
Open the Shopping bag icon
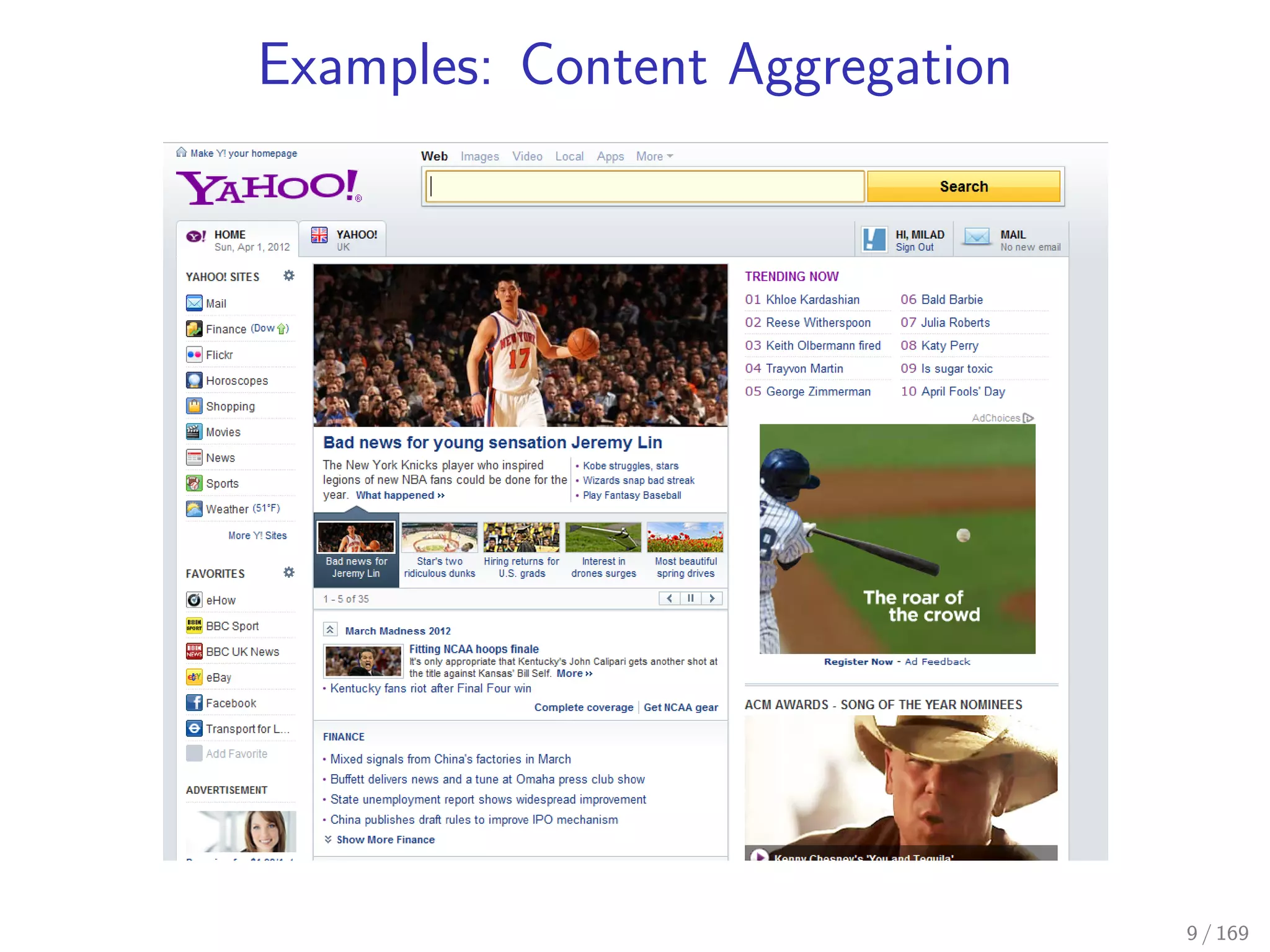[194, 406]
